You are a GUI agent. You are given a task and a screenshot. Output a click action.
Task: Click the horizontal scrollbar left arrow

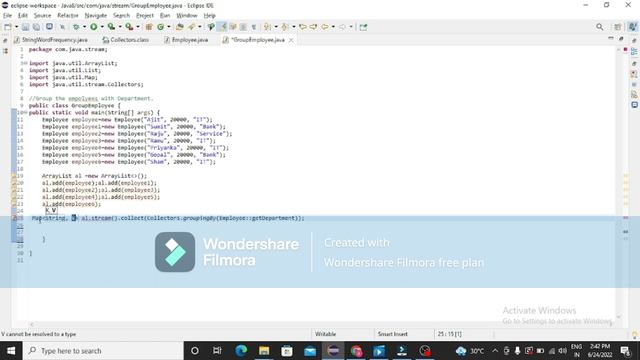32,324
